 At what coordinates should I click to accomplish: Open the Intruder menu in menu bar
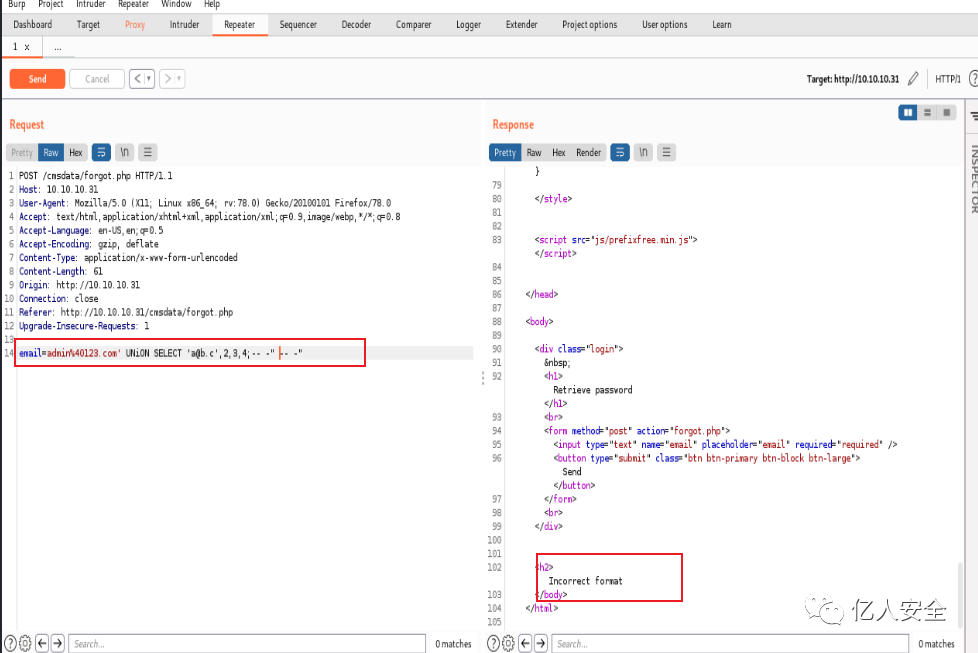90,4
